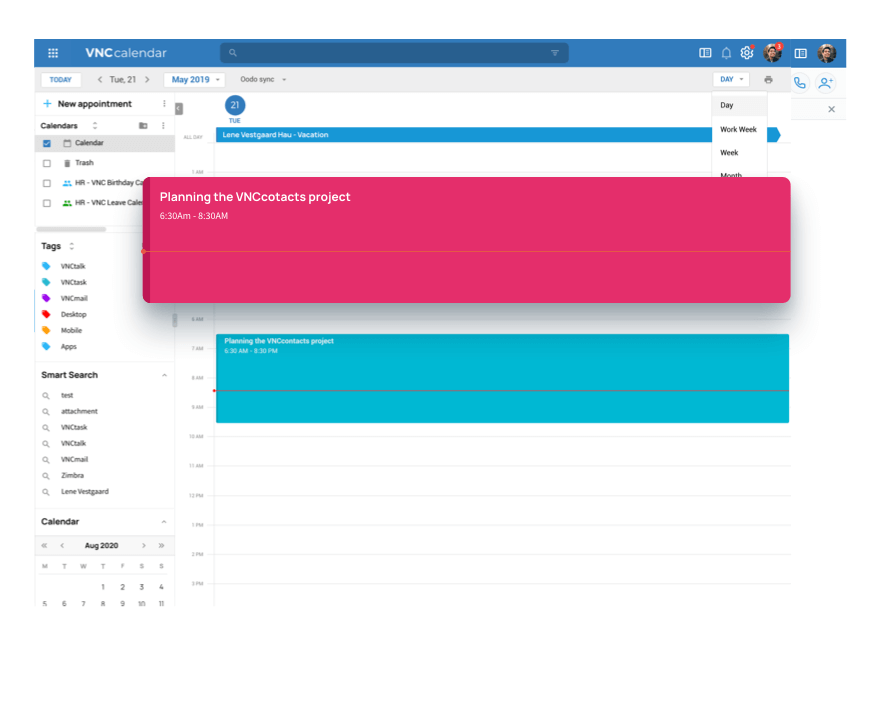Open the May 2019 month dropdown

pos(194,80)
